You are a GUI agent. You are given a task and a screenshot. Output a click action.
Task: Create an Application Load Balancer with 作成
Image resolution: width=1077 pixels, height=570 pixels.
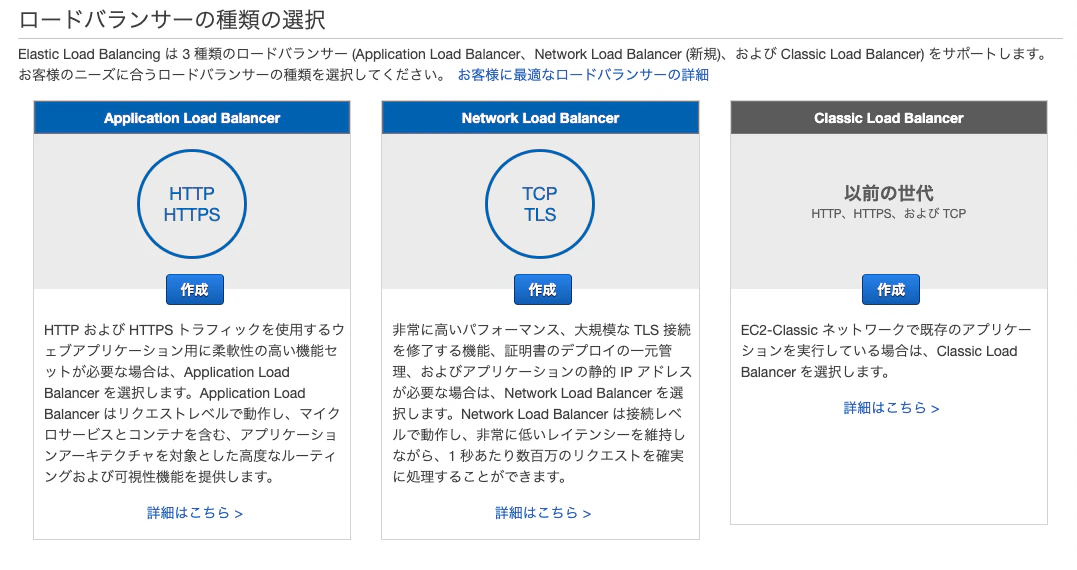[x=194, y=290]
